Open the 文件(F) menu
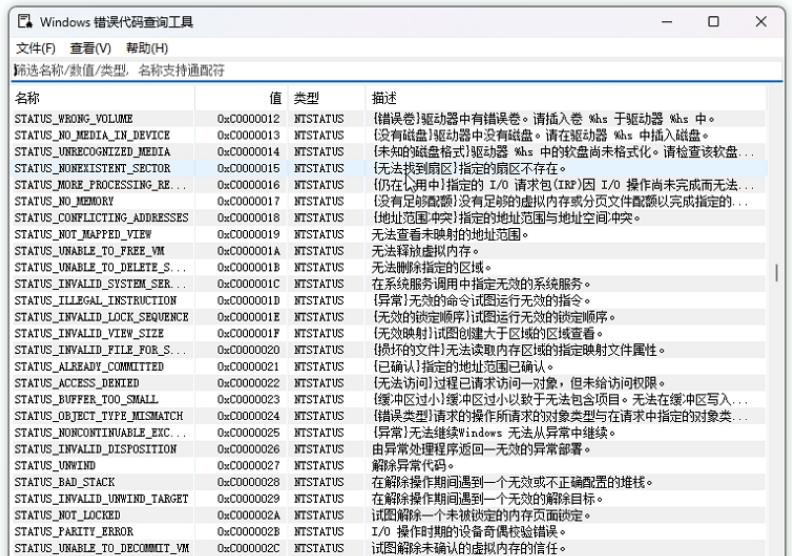This screenshot has height=556, width=792. [x=35, y=48]
